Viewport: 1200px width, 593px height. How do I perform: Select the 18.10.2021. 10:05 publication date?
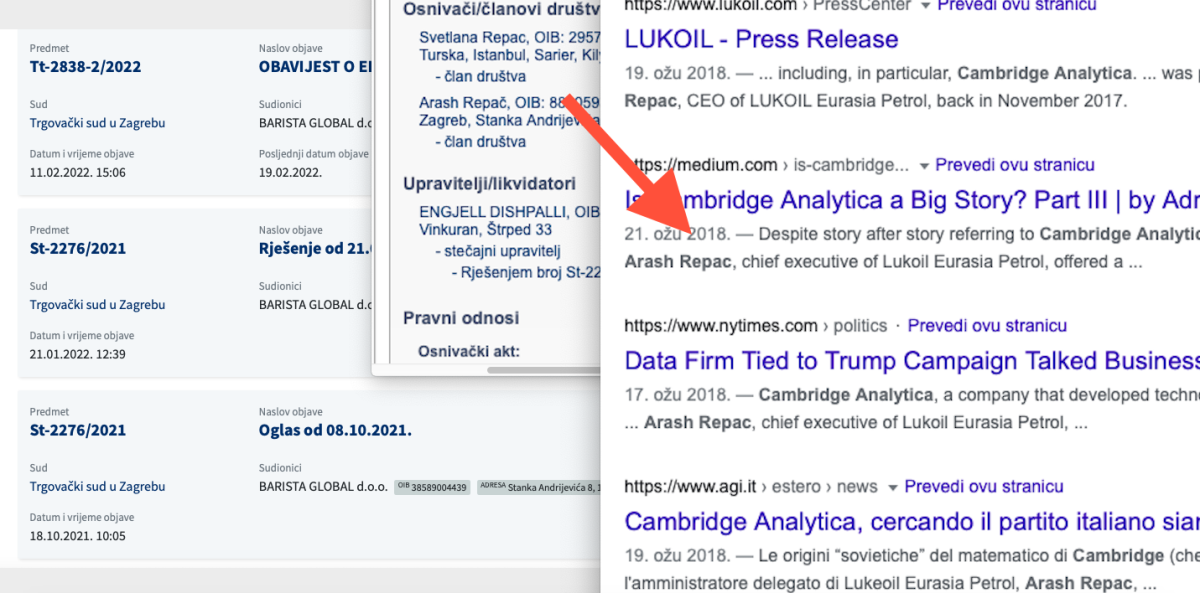click(x=78, y=535)
